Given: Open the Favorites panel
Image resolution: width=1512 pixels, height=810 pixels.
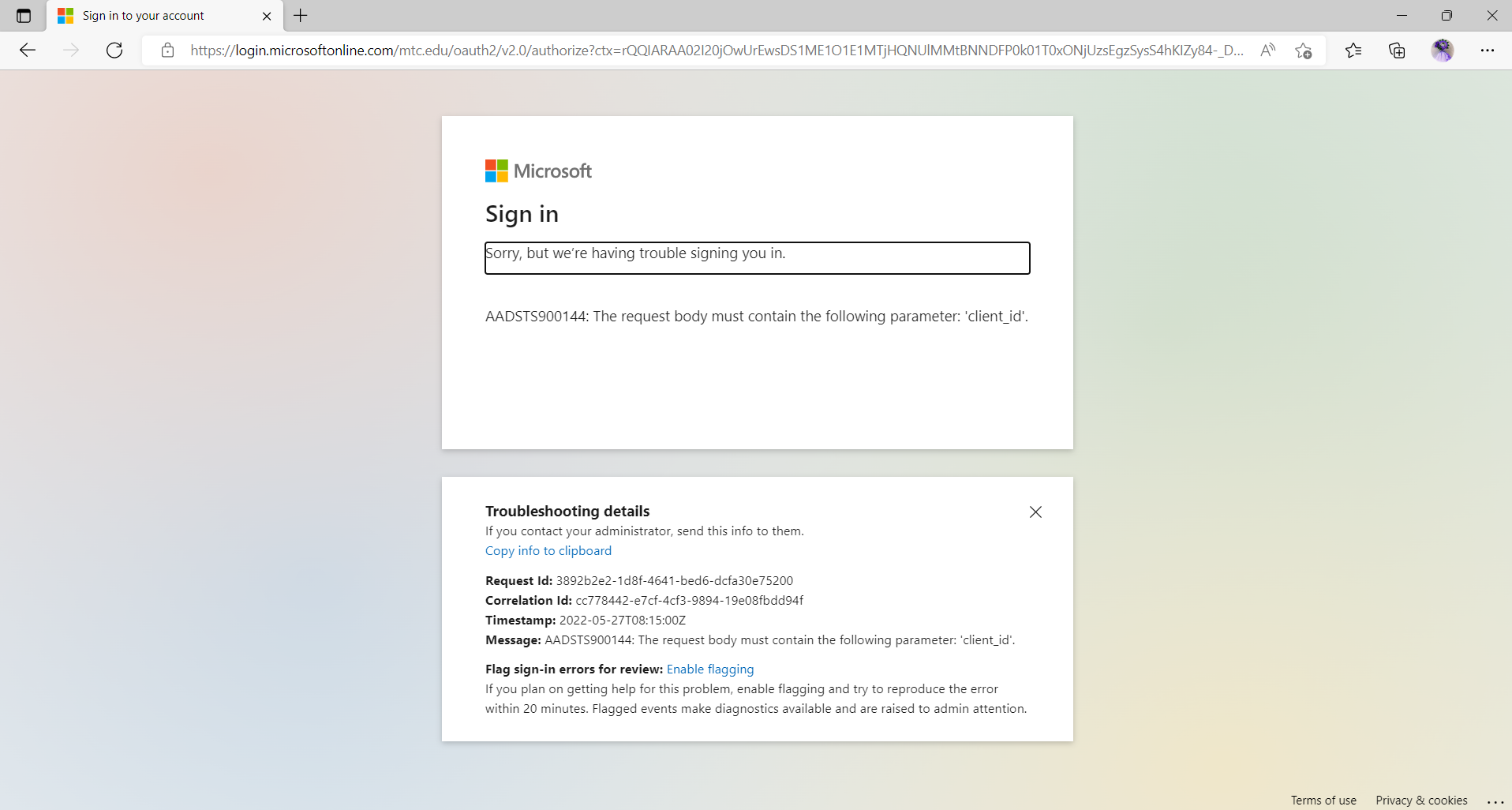Looking at the screenshot, I should point(1353,50).
